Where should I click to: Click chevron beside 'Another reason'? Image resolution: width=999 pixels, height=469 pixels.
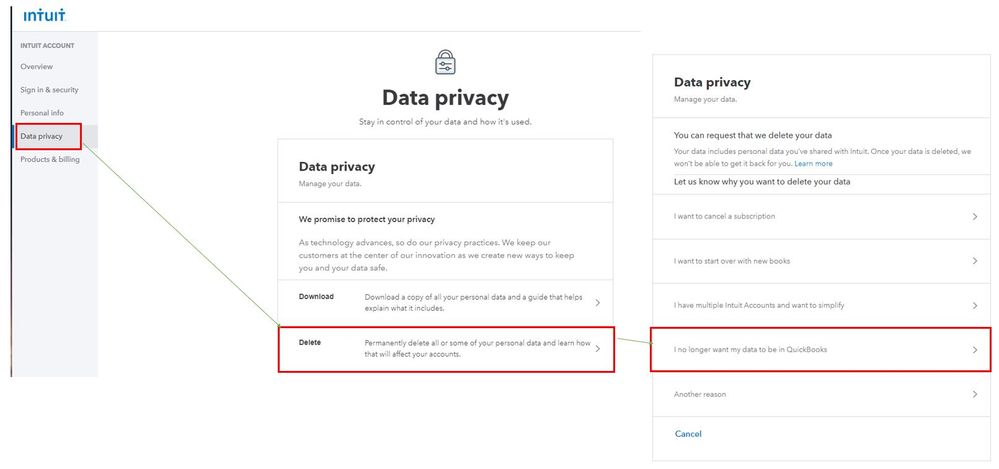pos(974,394)
